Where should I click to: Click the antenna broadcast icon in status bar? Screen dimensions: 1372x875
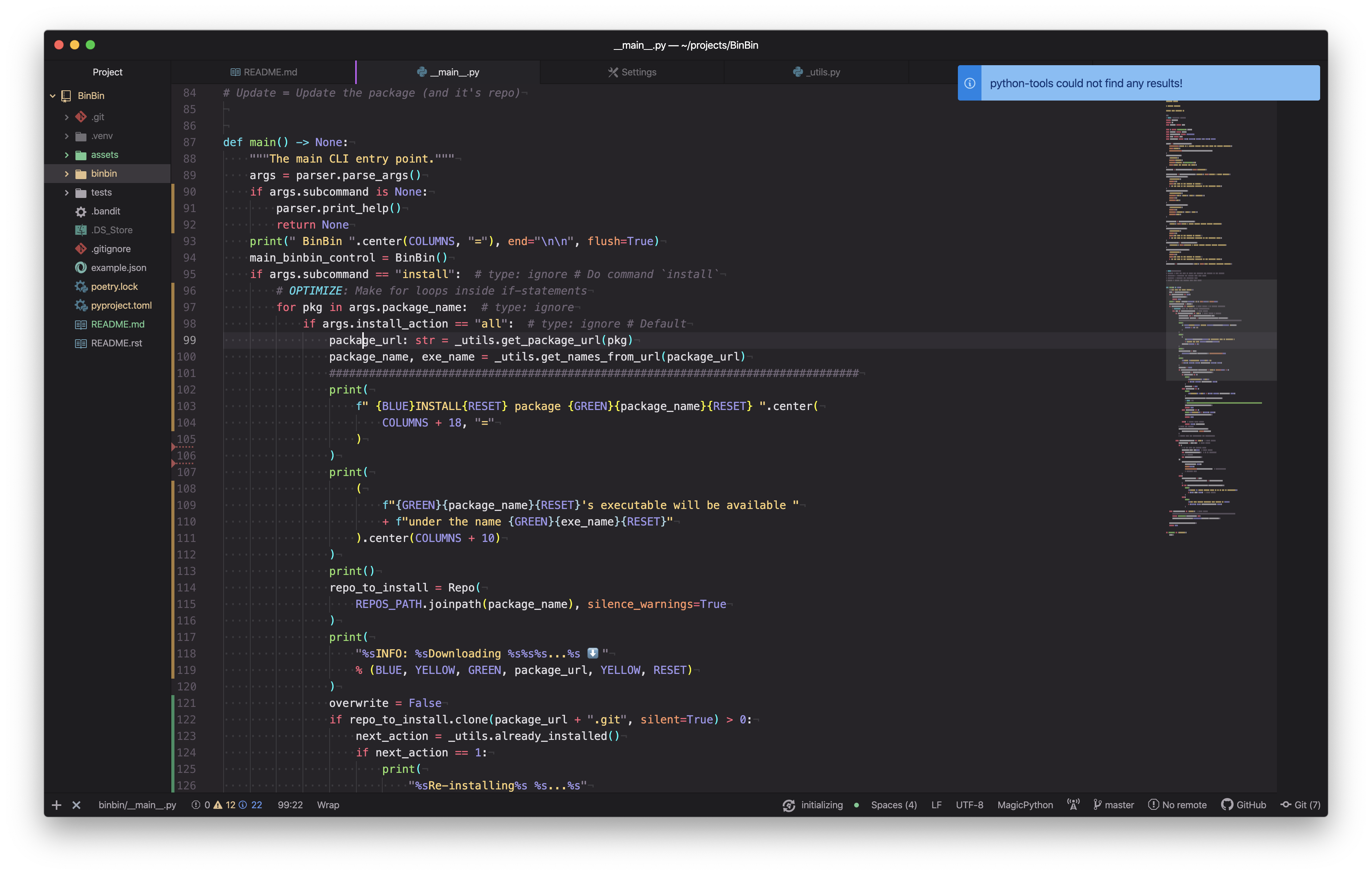tap(1073, 805)
